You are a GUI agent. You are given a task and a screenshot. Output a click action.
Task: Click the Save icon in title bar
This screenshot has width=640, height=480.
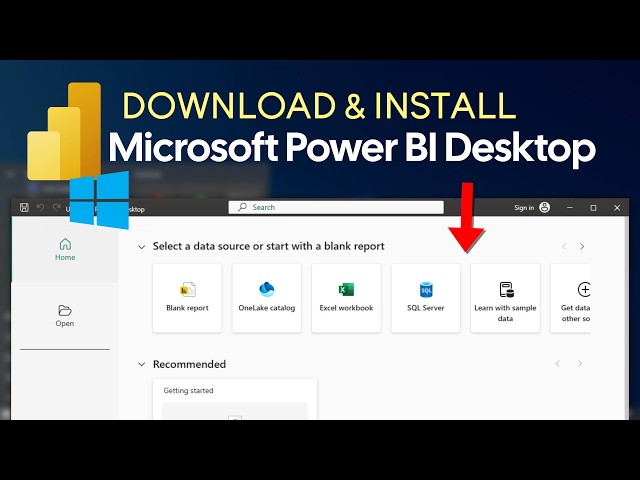coord(24,207)
